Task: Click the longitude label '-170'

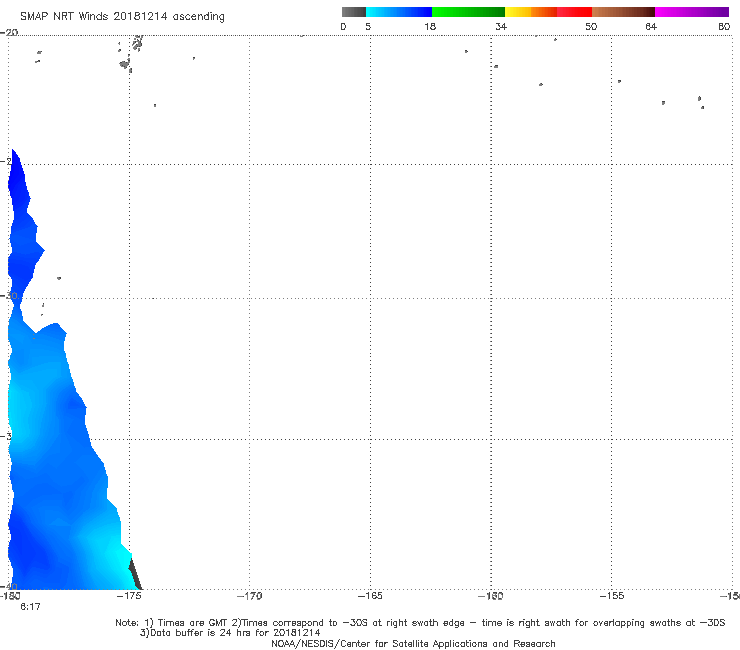Action: [x=249, y=596]
